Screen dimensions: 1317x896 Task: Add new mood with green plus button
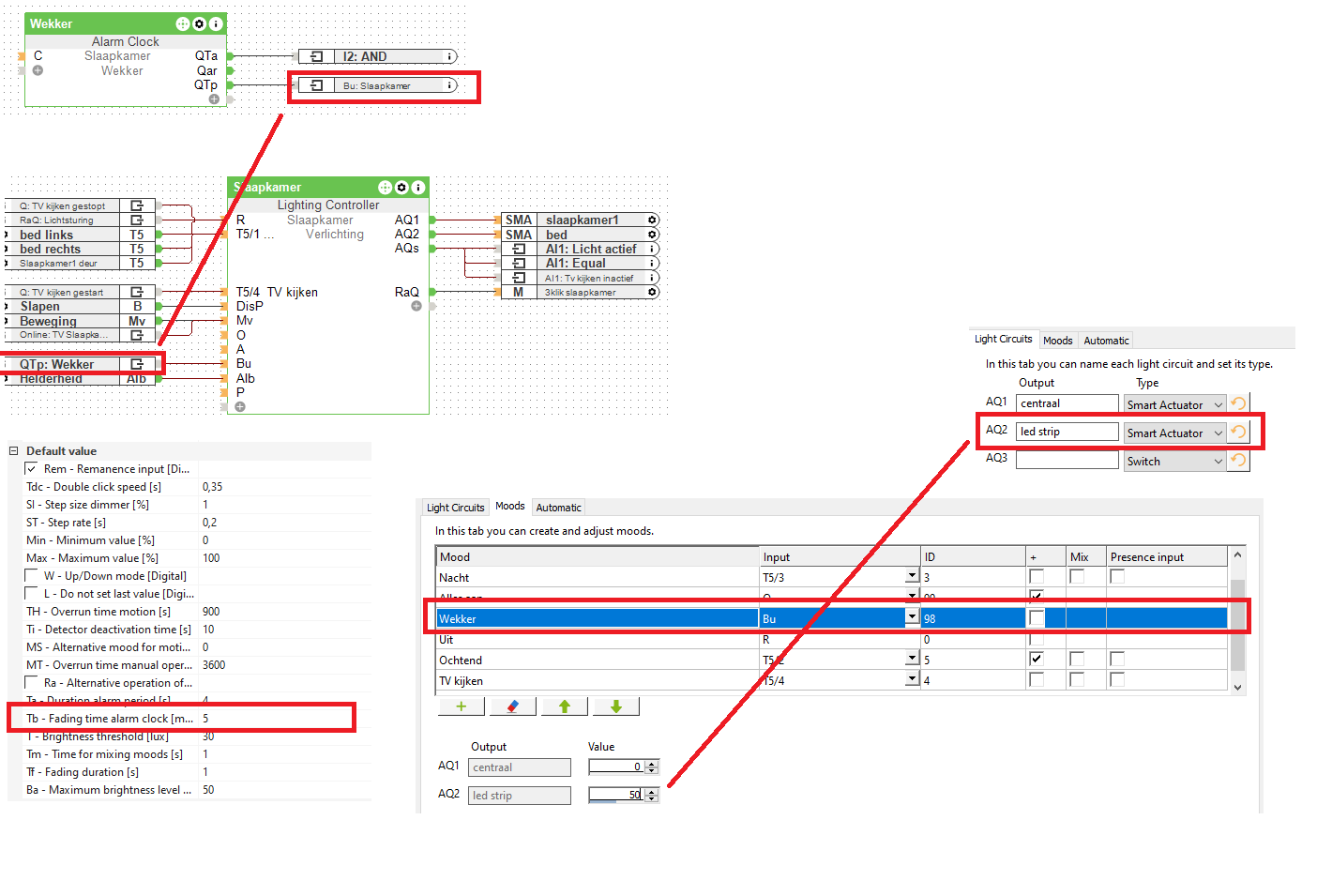(x=461, y=706)
